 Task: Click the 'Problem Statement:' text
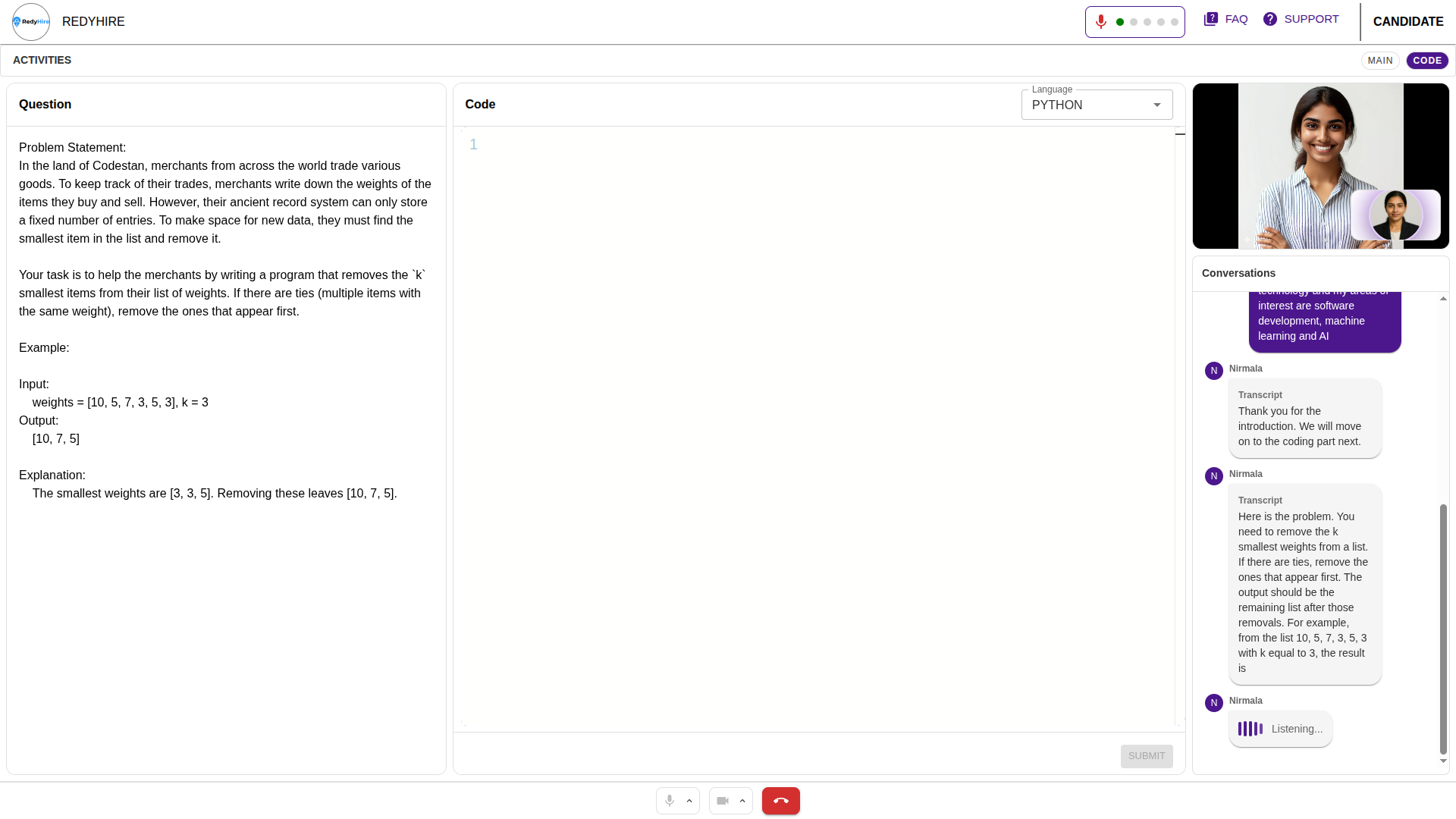[x=73, y=148]
